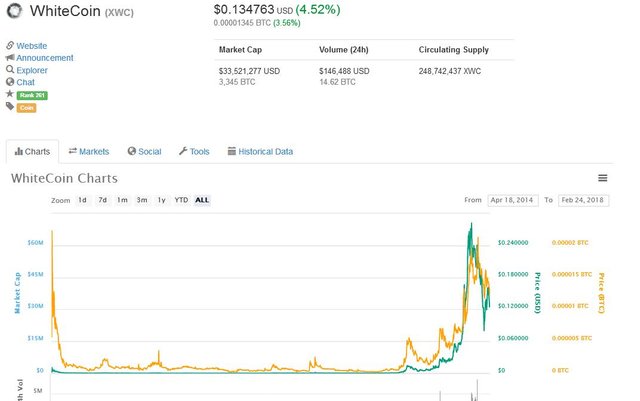Set chart zoom to 7d
The image size is (640, 401).
point(102,200)
